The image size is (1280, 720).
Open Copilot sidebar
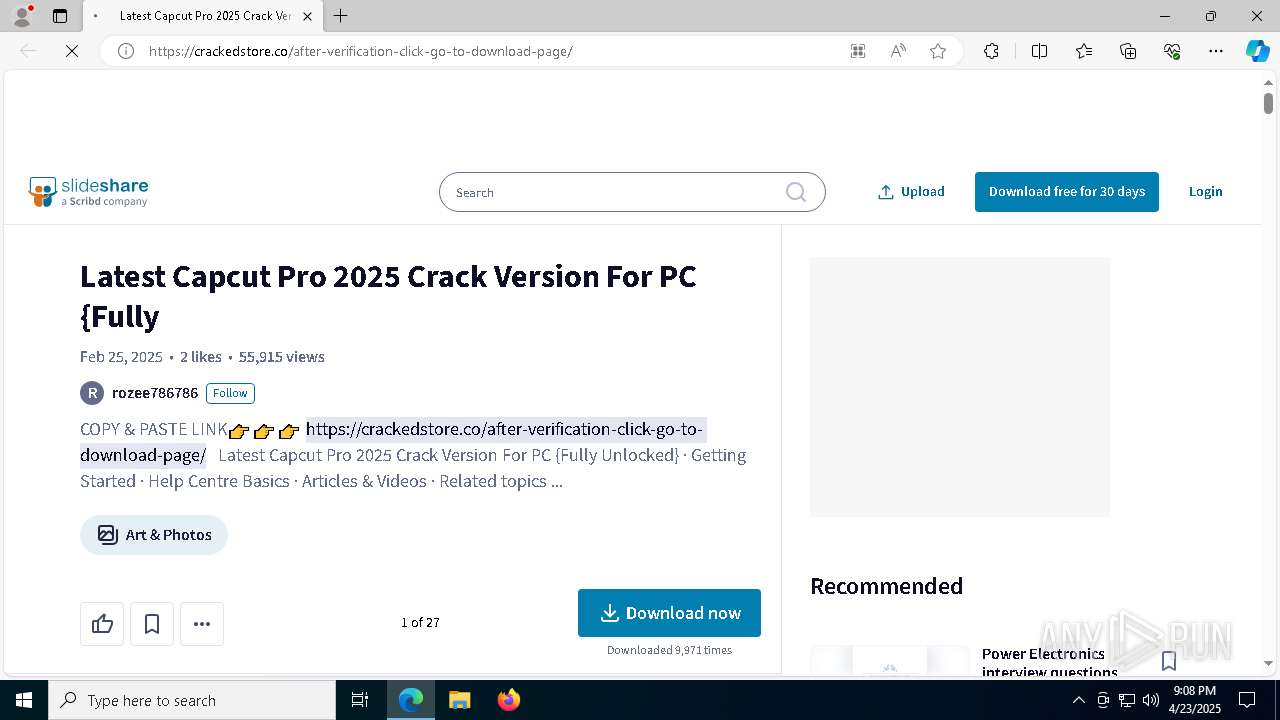pos(1257,51)
